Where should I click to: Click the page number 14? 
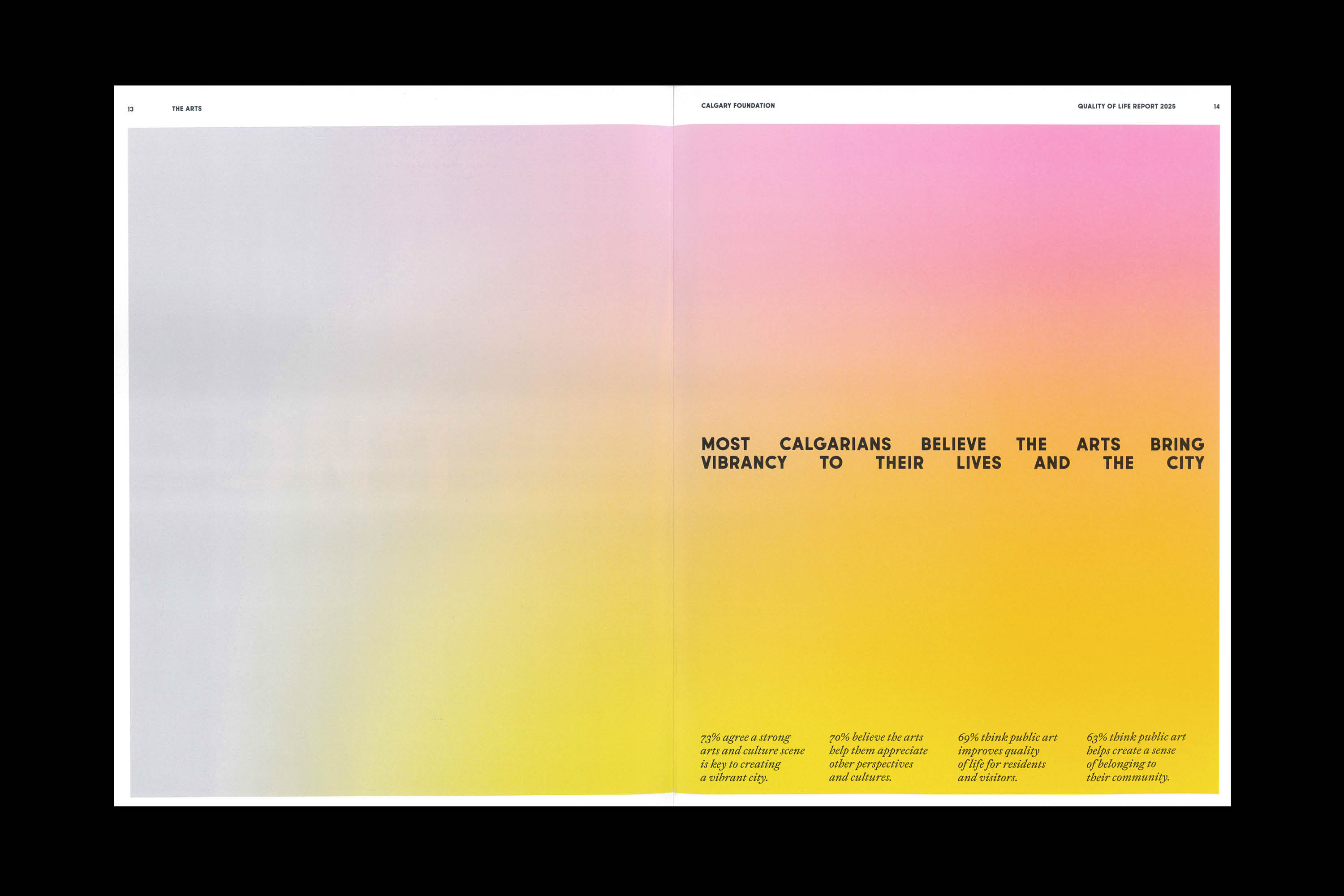pyautogui.click(x=1217, y=107)
